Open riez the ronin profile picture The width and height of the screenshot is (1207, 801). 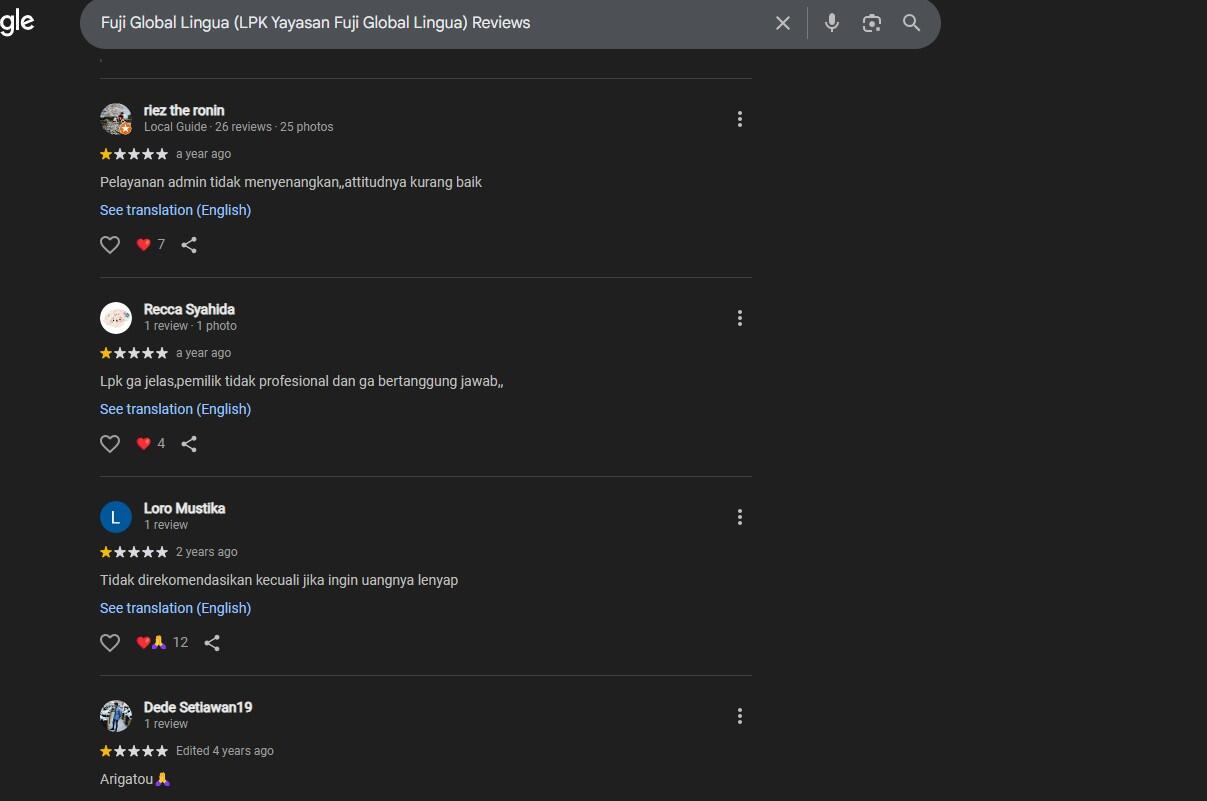(116, 119)
